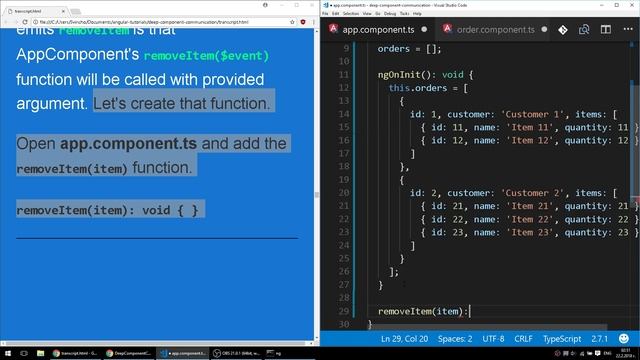Viewport: 640px width, 360px height.
Task: Open the Windows Start menu
Action: point(8,353)
